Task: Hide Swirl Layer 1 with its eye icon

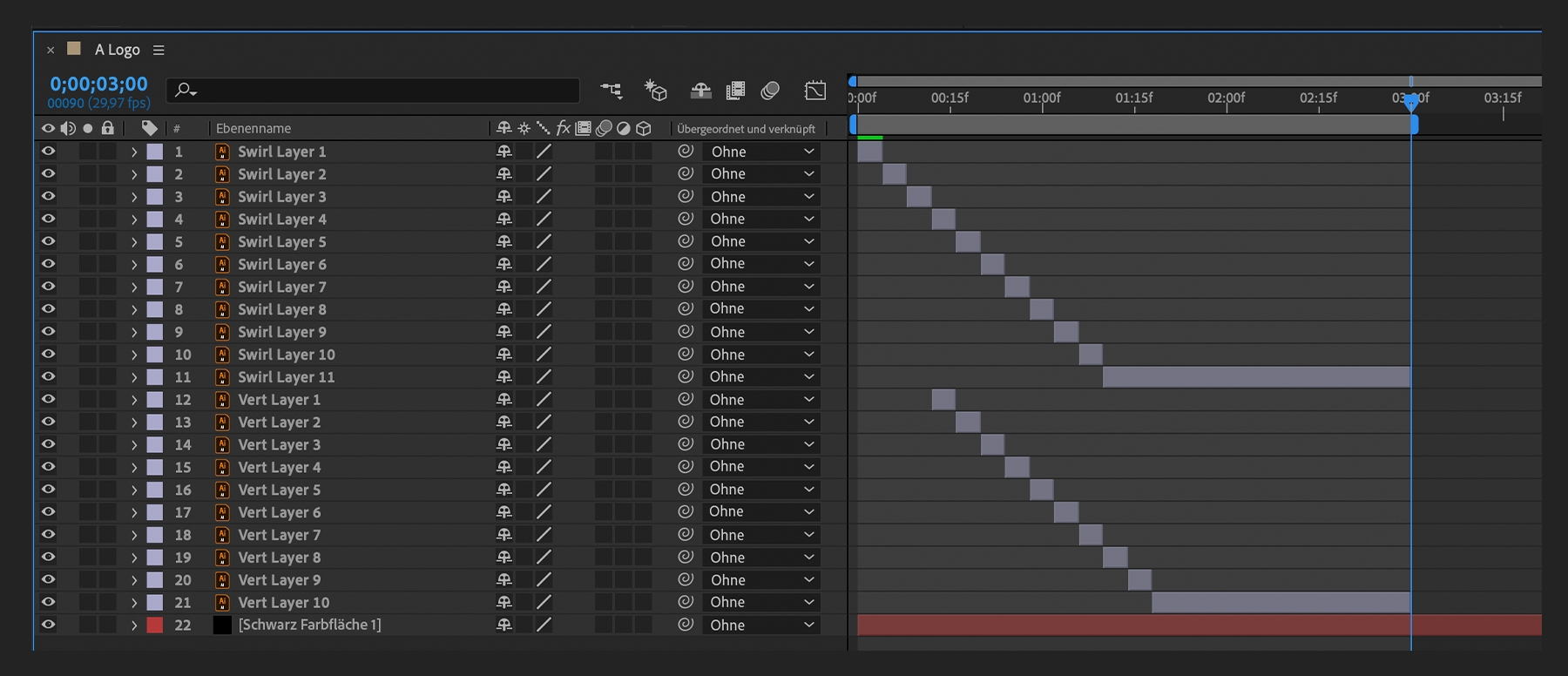Action: tap(48, 152)
